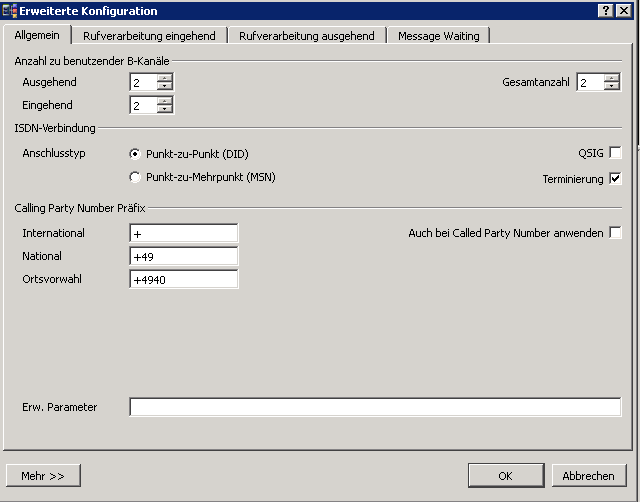Confirm settings with the OK button

[x=506, y=476]
